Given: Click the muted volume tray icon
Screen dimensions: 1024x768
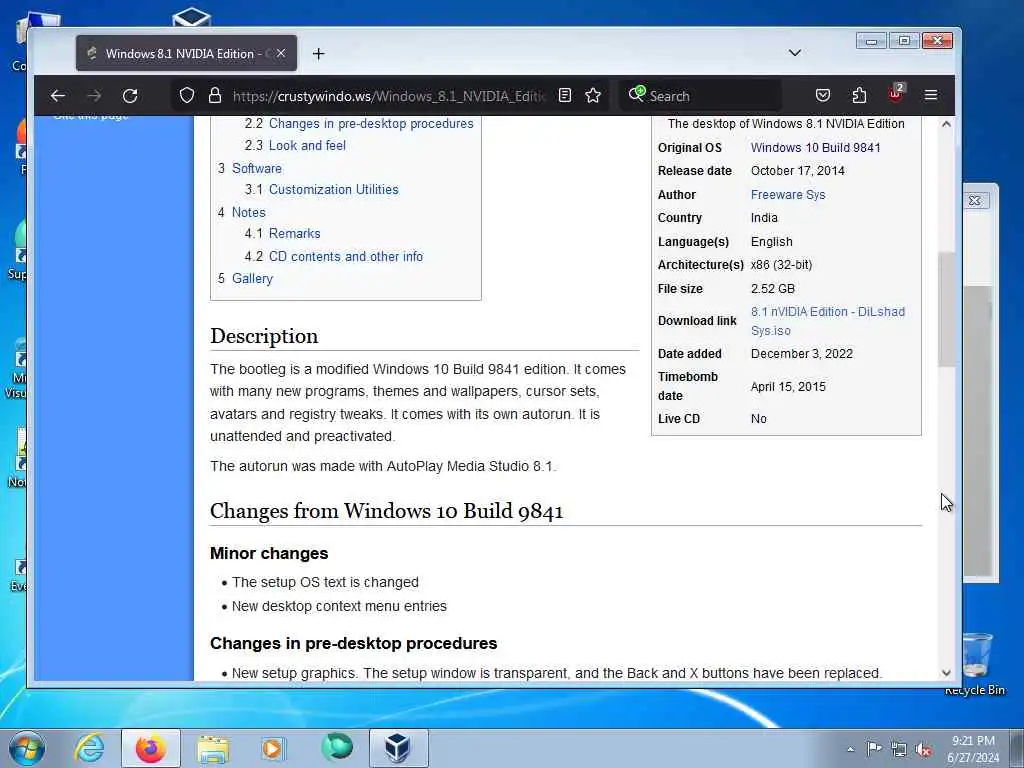Looking at the screenshot, I should coord(923,749).
